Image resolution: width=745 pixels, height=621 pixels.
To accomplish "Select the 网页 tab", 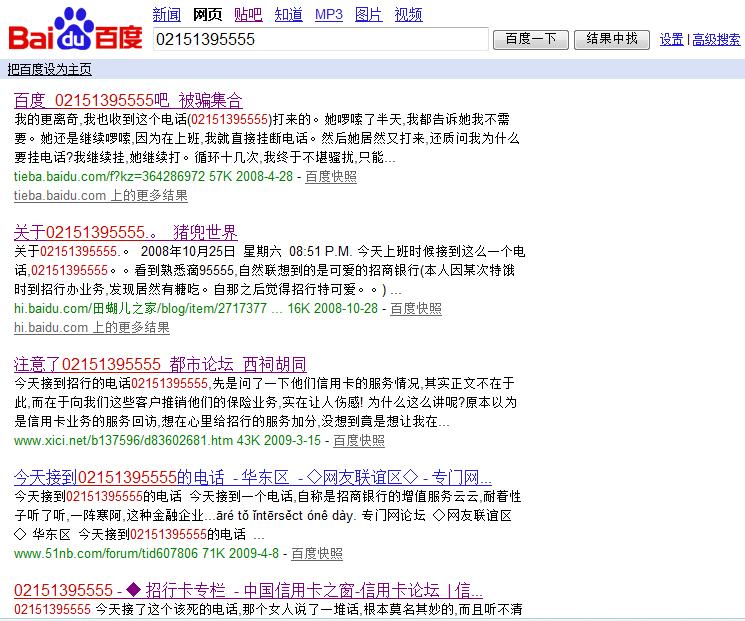I will click(207, 15).
